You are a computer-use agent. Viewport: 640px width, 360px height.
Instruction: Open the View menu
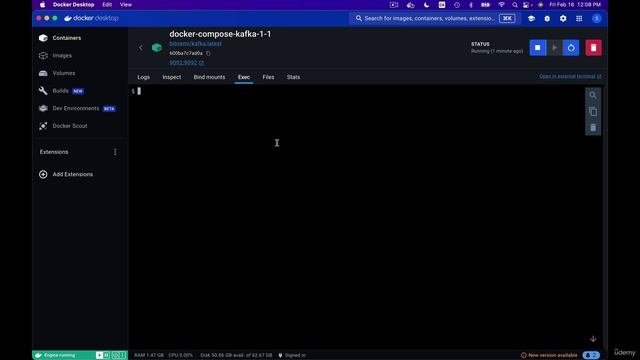[x=126, y=5]
